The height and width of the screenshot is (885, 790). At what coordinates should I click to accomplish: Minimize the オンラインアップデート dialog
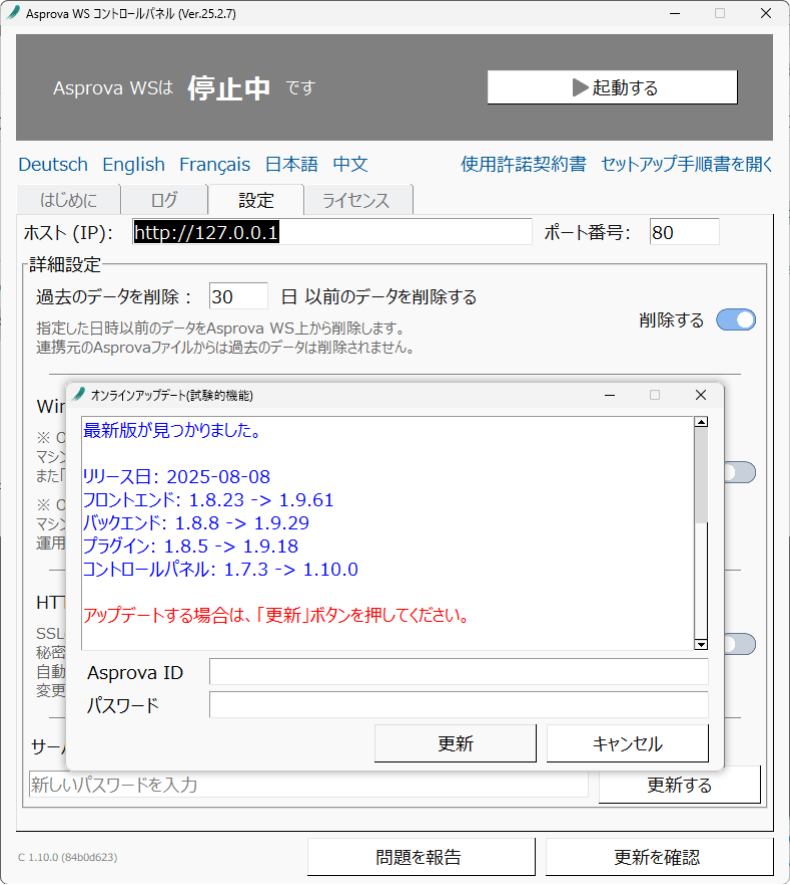[x=609, y=395]
